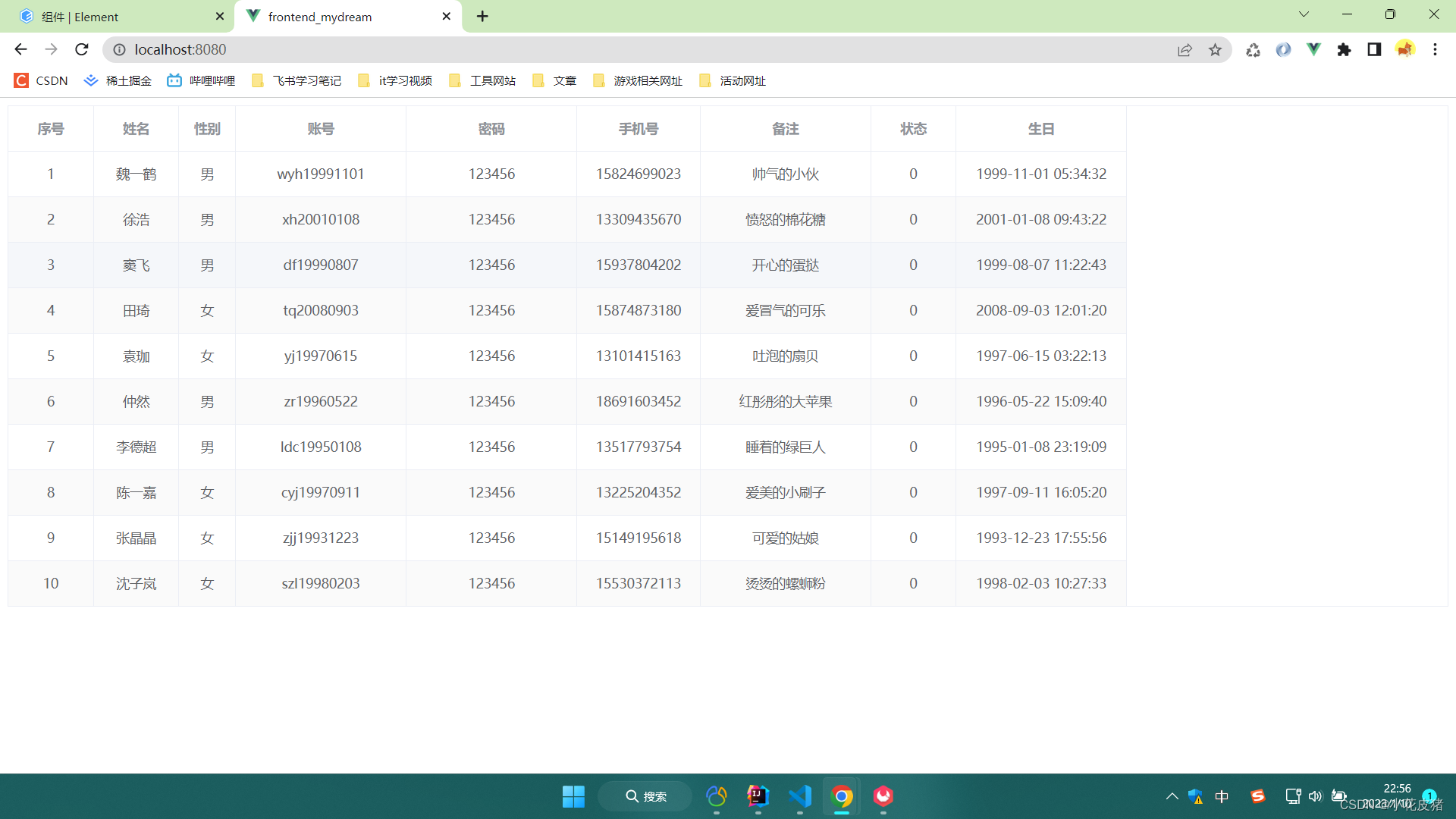Image resolution: width=1456 pixels, height=819 pixels.
Task: Click the name cell 魏一鹤
Action: coord(136,174)
